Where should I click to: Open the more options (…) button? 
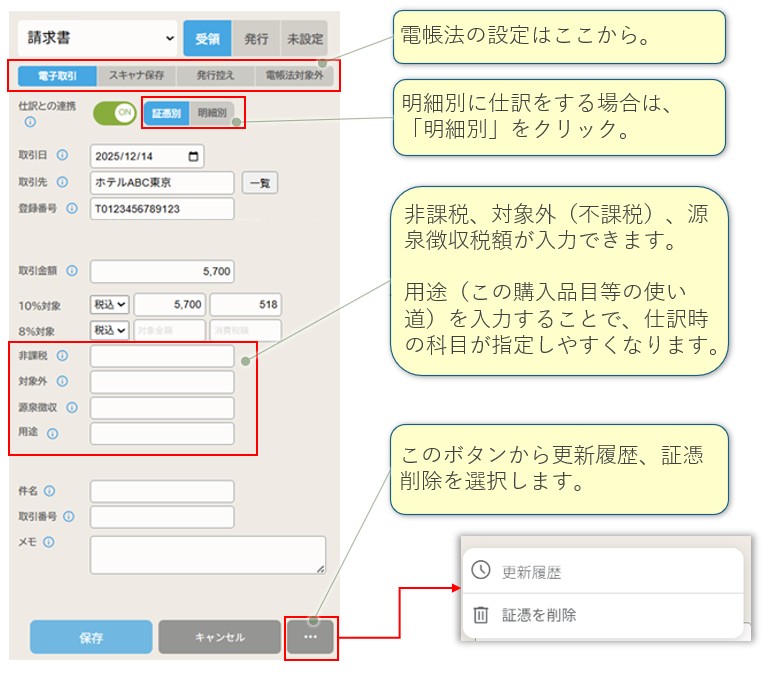[310, 637]
